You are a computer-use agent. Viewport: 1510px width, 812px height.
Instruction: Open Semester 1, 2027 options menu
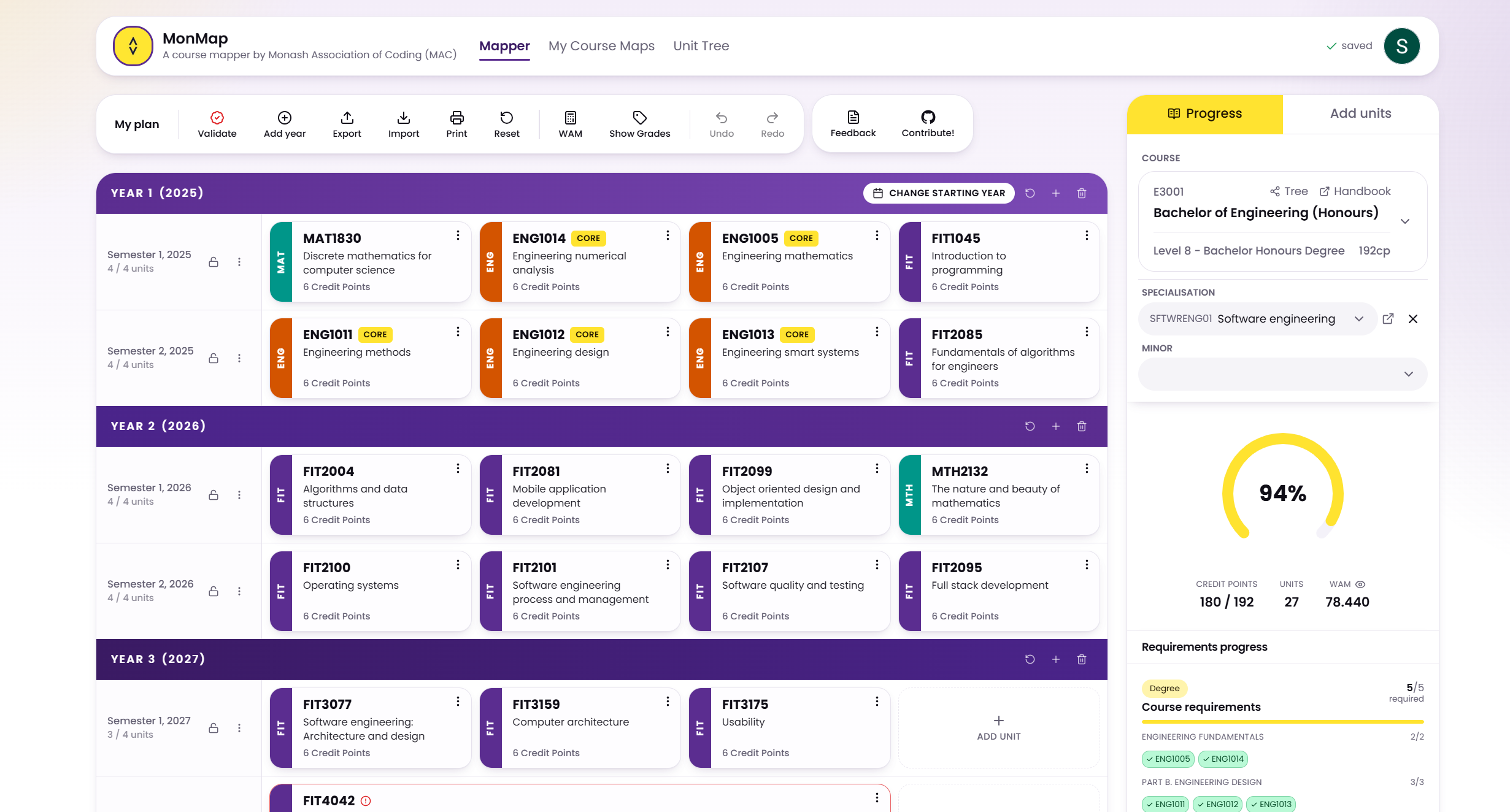point(239,728)
